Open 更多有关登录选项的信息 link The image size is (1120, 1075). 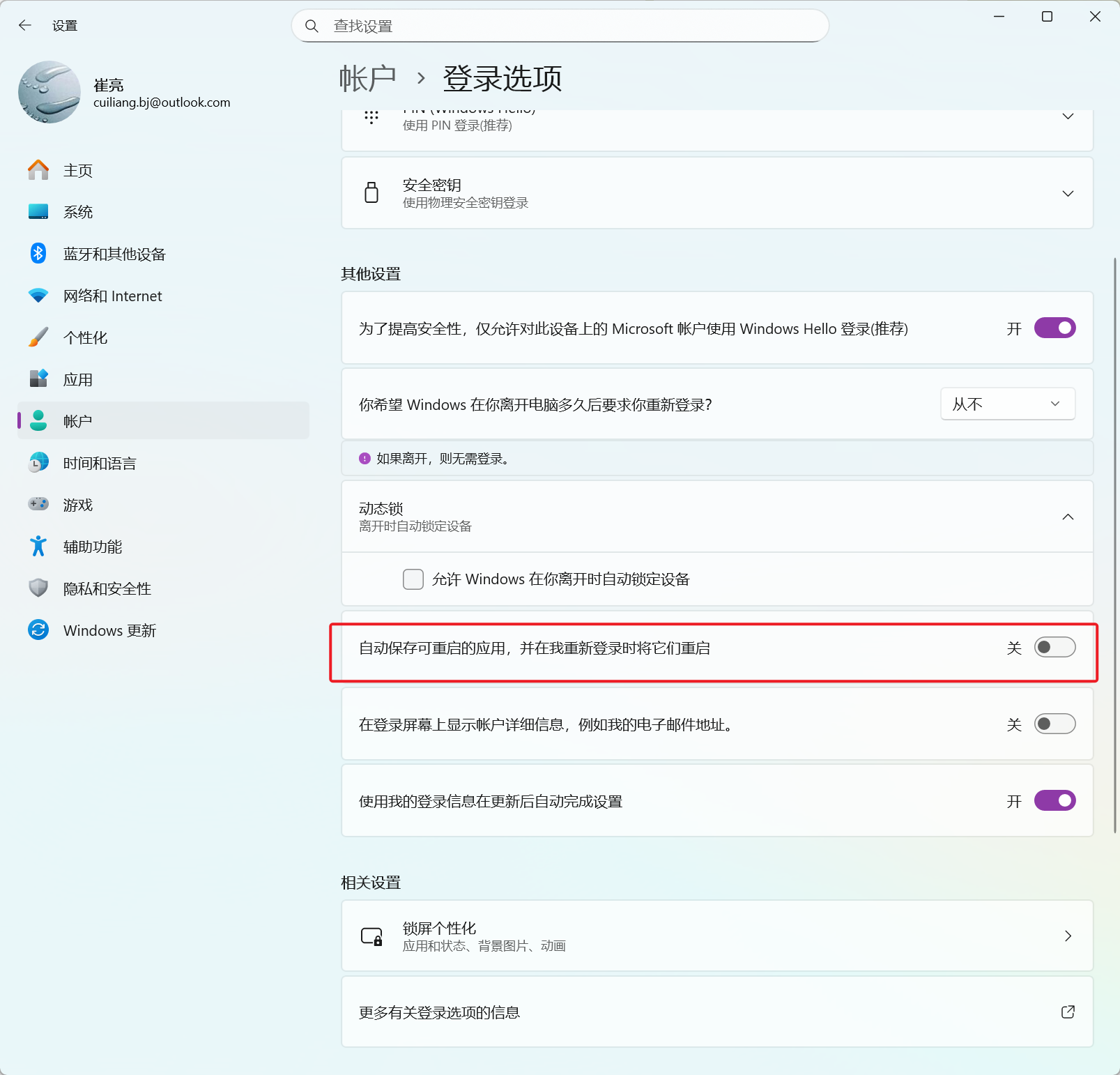pyautogui.click(x=717, y=1012)
